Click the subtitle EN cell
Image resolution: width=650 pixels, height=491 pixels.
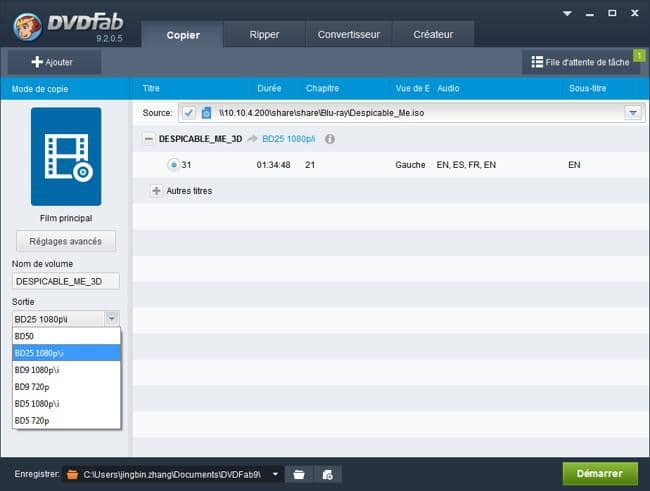pos(574,165)
